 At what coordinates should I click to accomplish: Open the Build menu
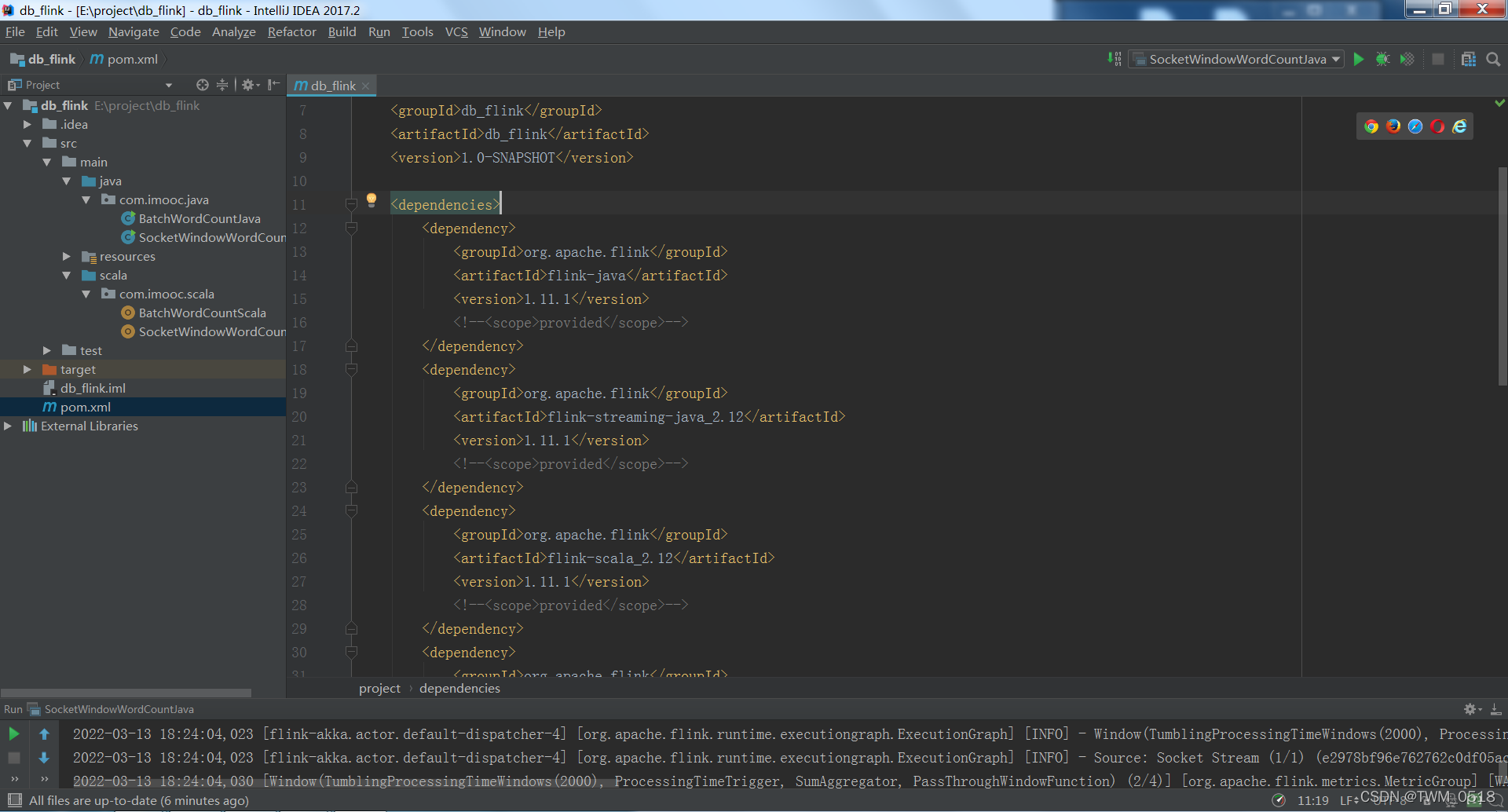tap(342, 31)
